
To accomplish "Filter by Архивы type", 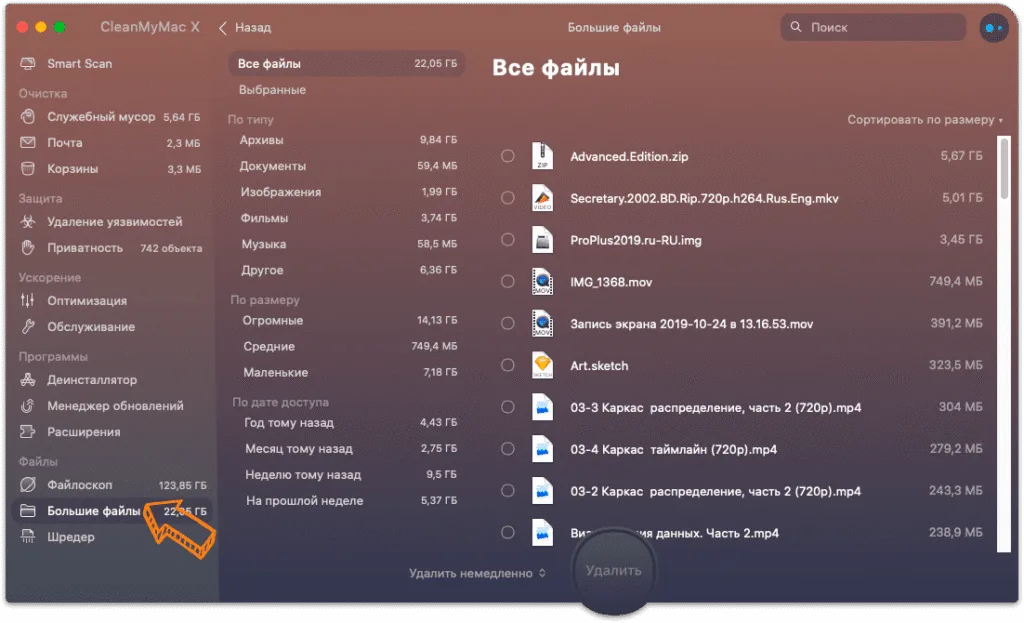I will point(347,140).
